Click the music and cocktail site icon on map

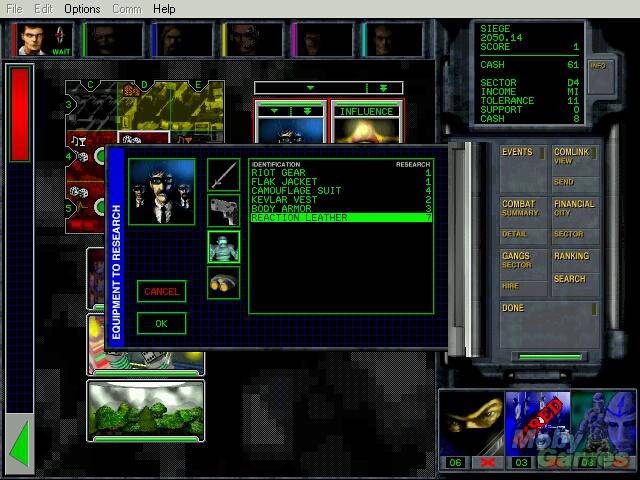[78, 141]
